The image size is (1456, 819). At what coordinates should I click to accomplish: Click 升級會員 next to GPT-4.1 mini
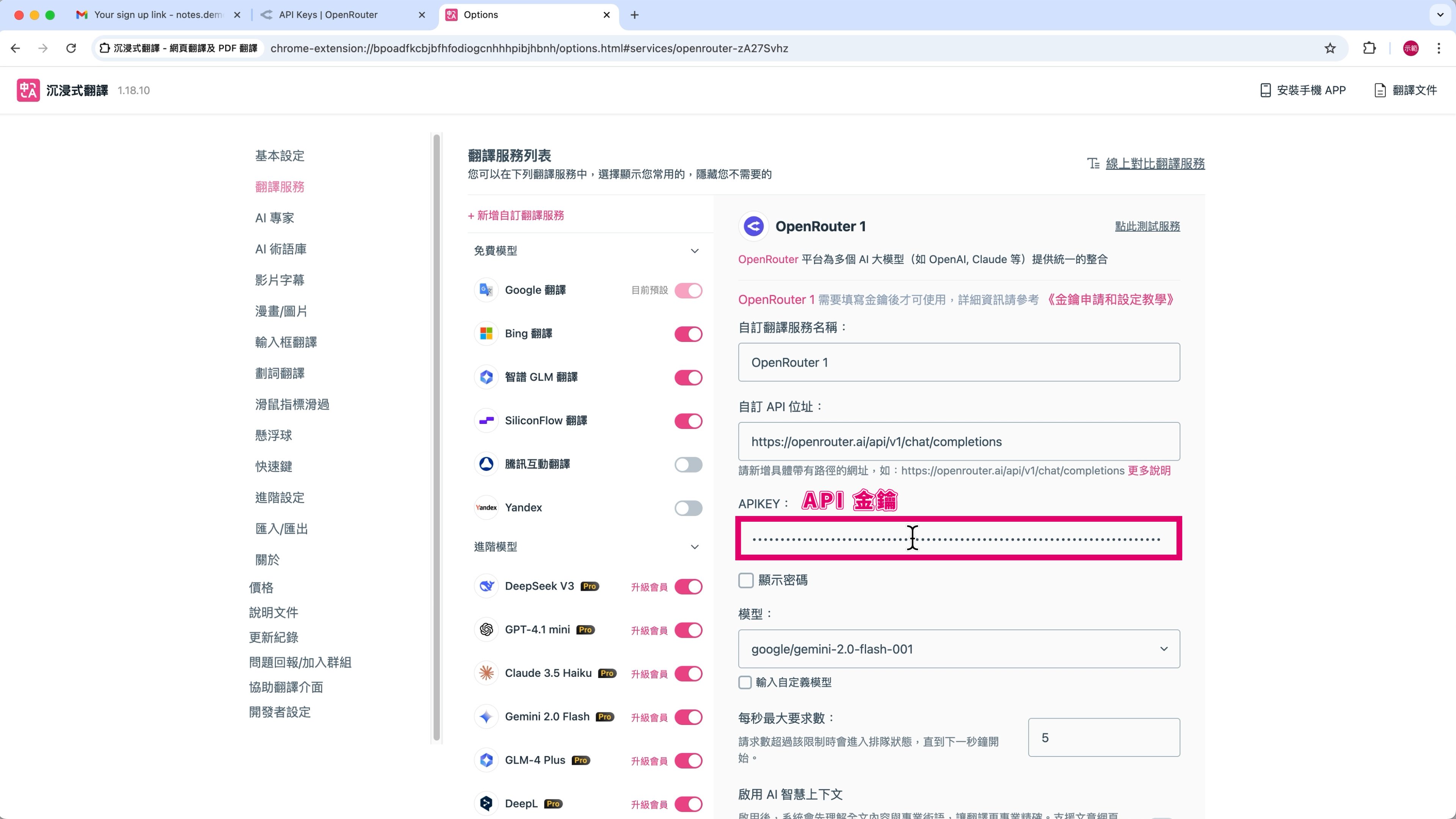coord(649,631)
